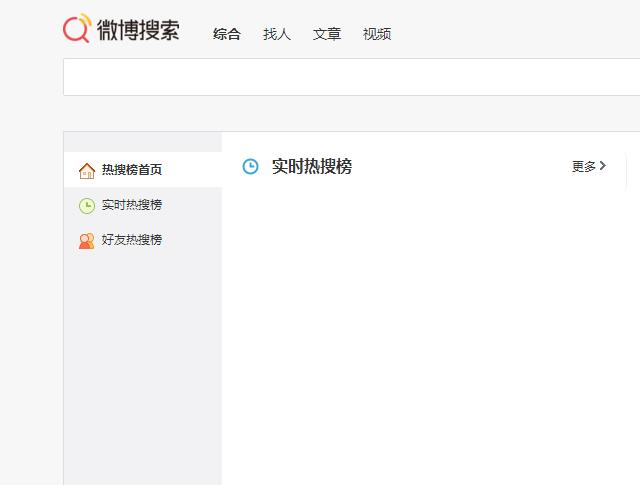
Task: Click the orange friends icon in sidebar
Action: pos(87,240)
